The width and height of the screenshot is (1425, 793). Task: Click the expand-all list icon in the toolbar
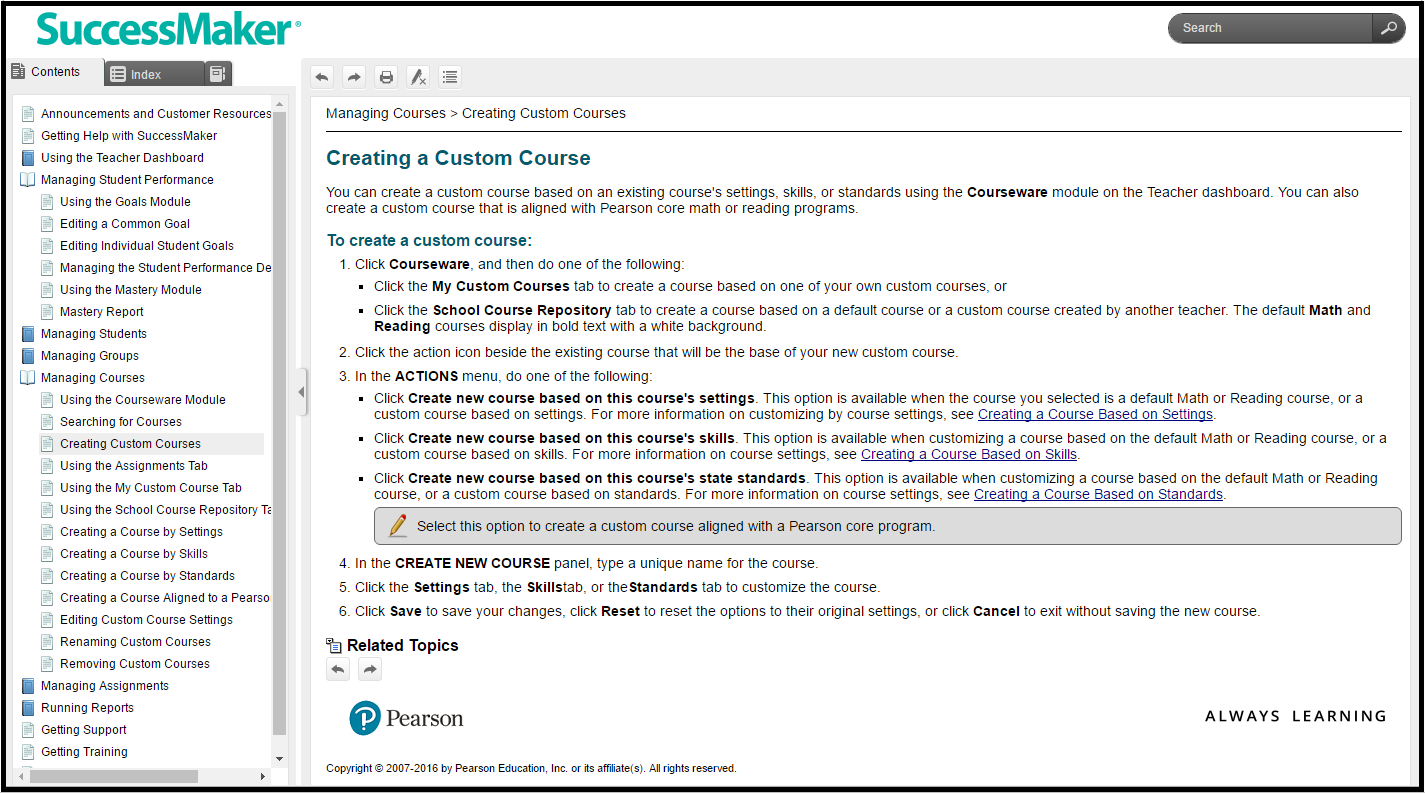[x=450, y=76]
